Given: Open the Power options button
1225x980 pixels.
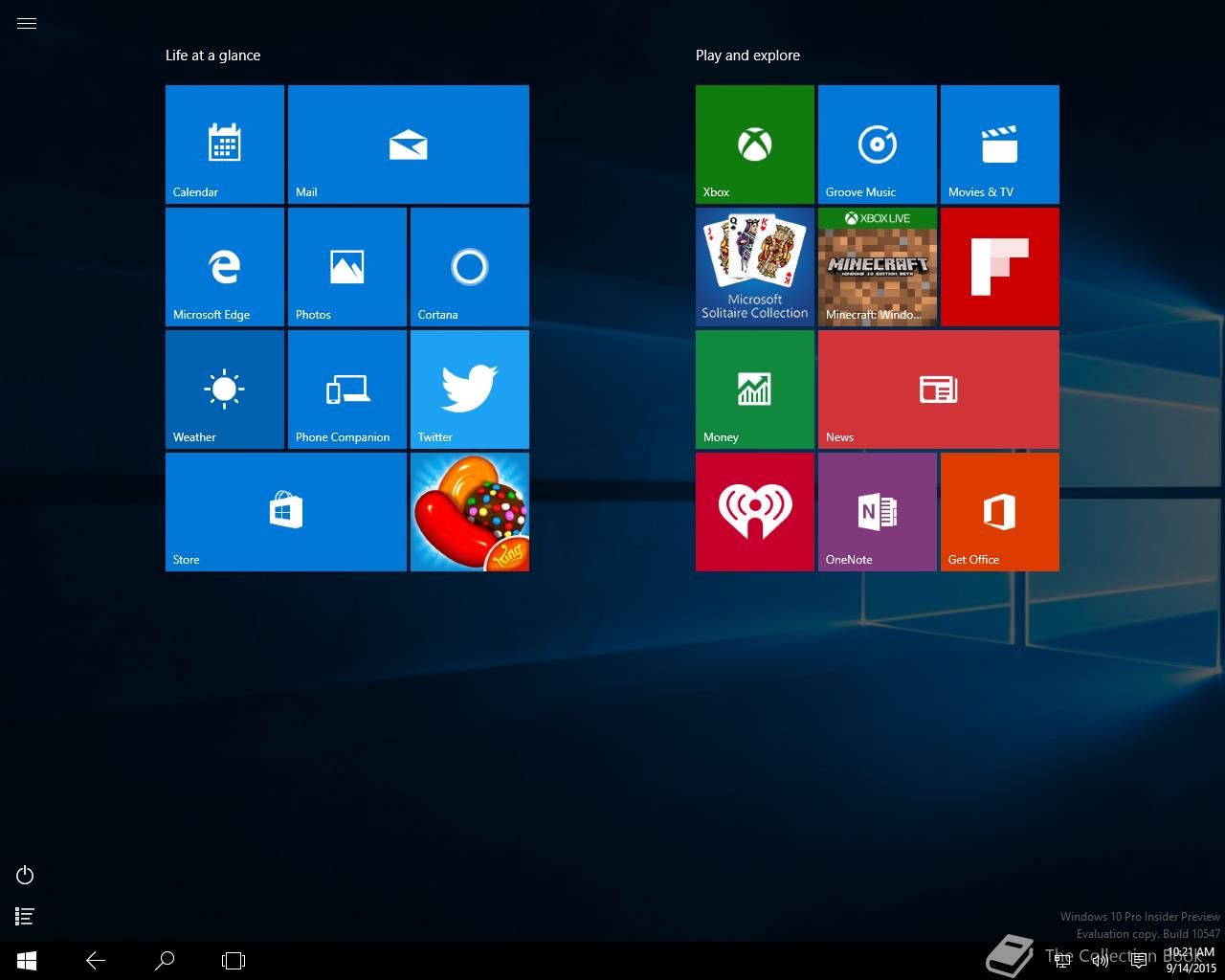Looking at the screenshot, I should point(26,875).
